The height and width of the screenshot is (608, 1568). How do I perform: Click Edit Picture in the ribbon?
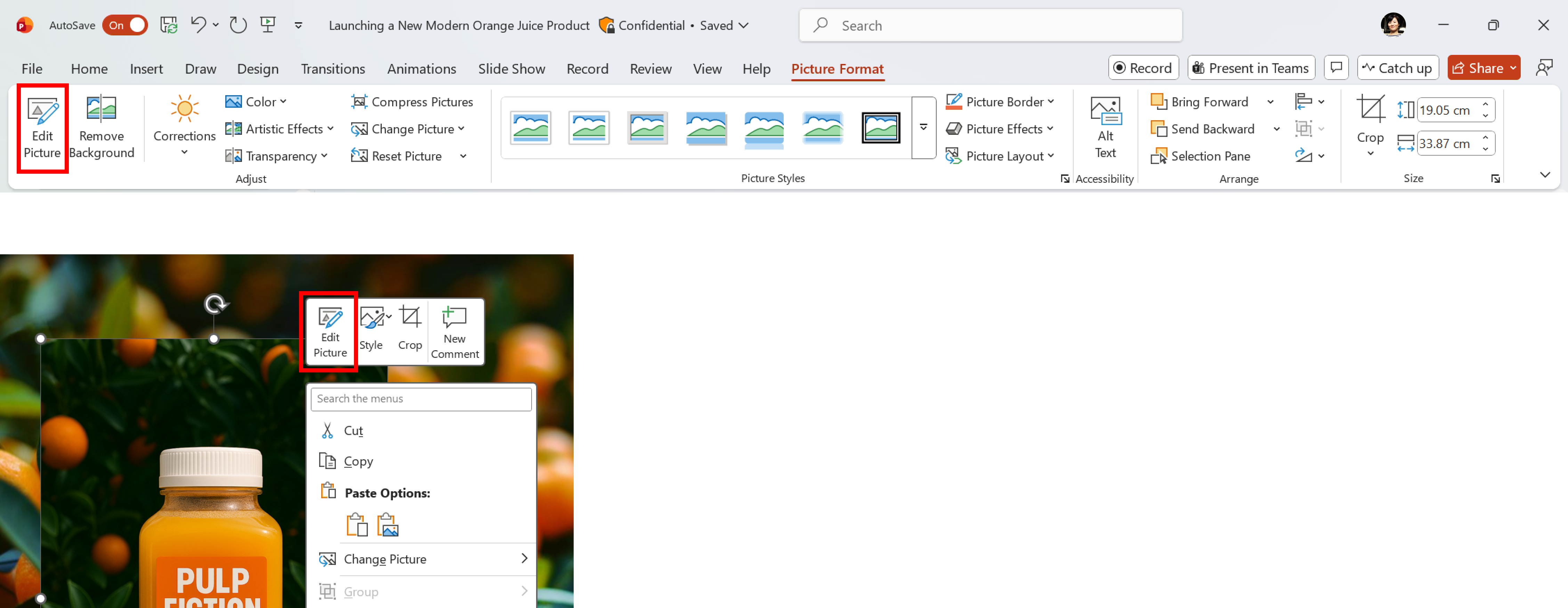pos(42,128)
